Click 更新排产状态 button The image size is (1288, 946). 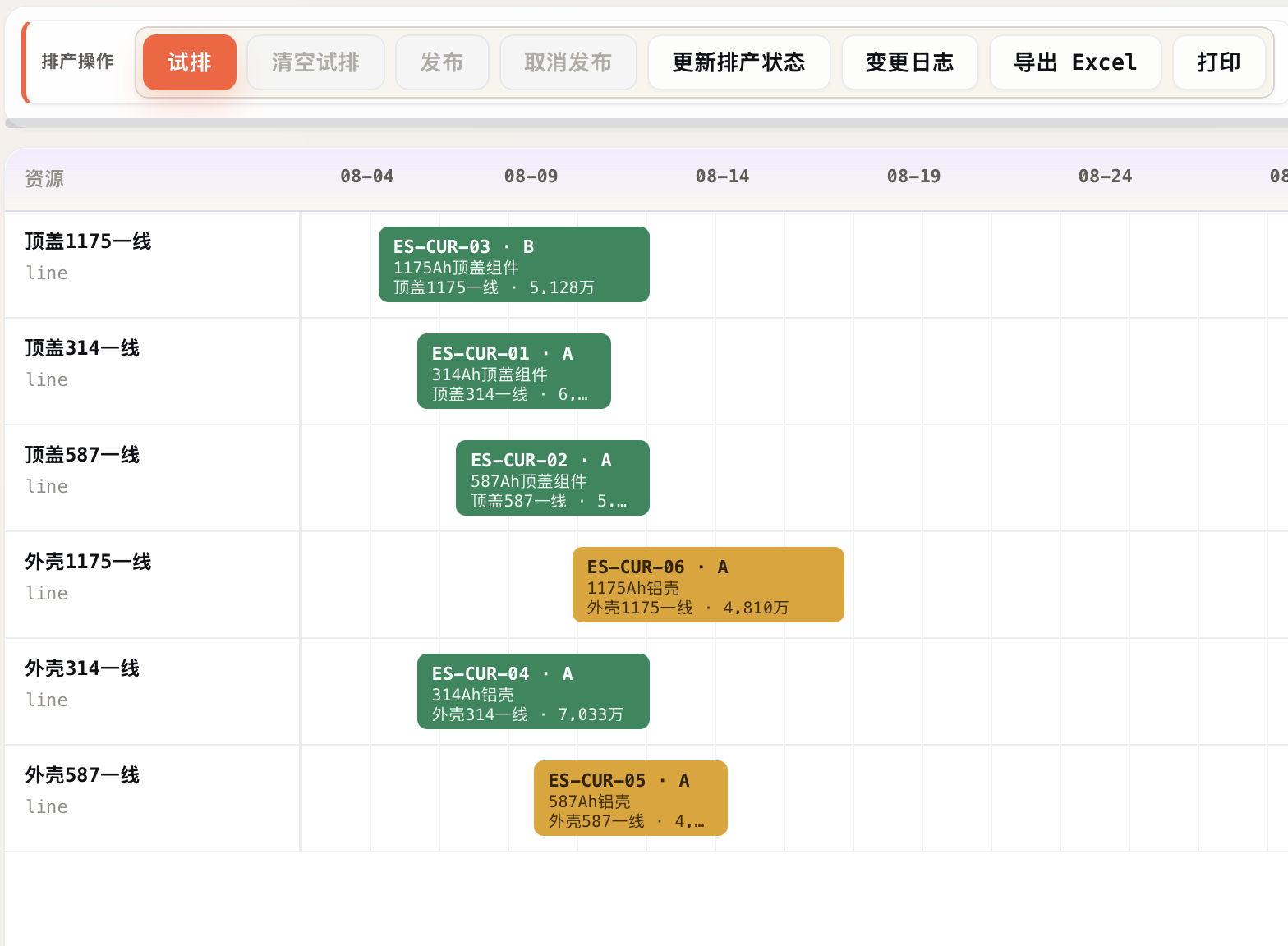pyautogui.click(x=738, y=62)
